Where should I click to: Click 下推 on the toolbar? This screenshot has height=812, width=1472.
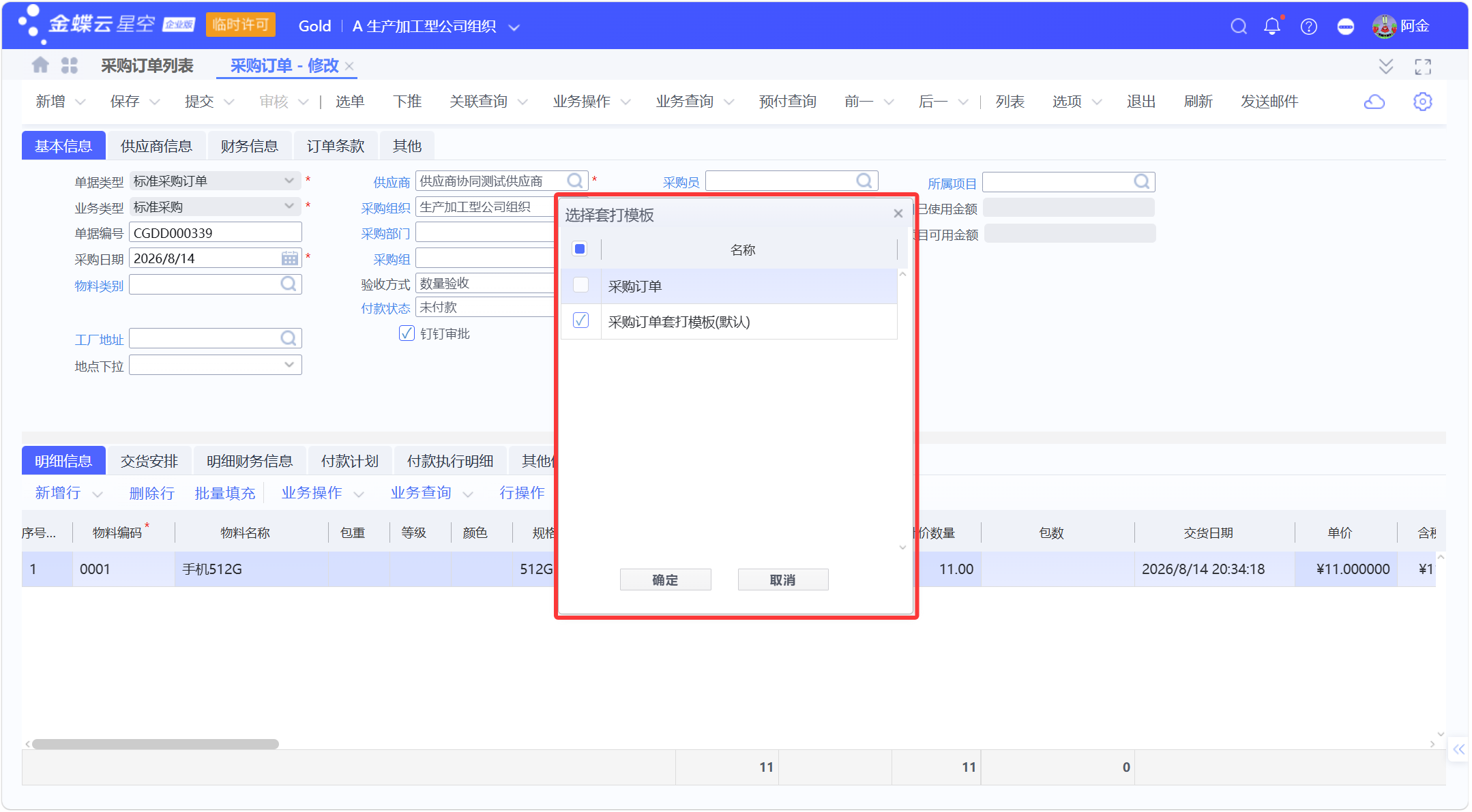pos(407,102)
